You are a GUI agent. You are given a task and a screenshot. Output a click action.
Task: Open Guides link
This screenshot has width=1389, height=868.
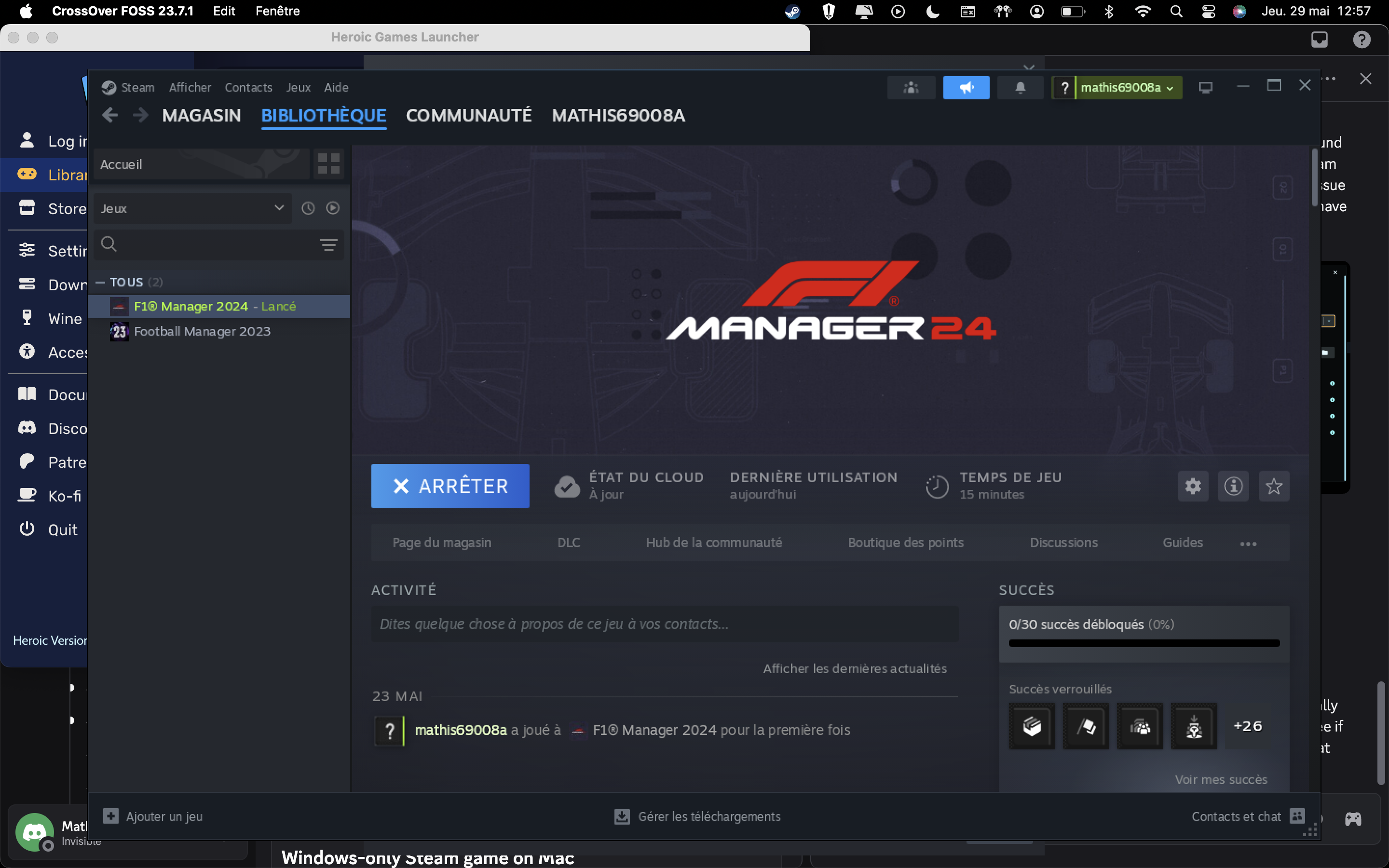(1183, 542)
